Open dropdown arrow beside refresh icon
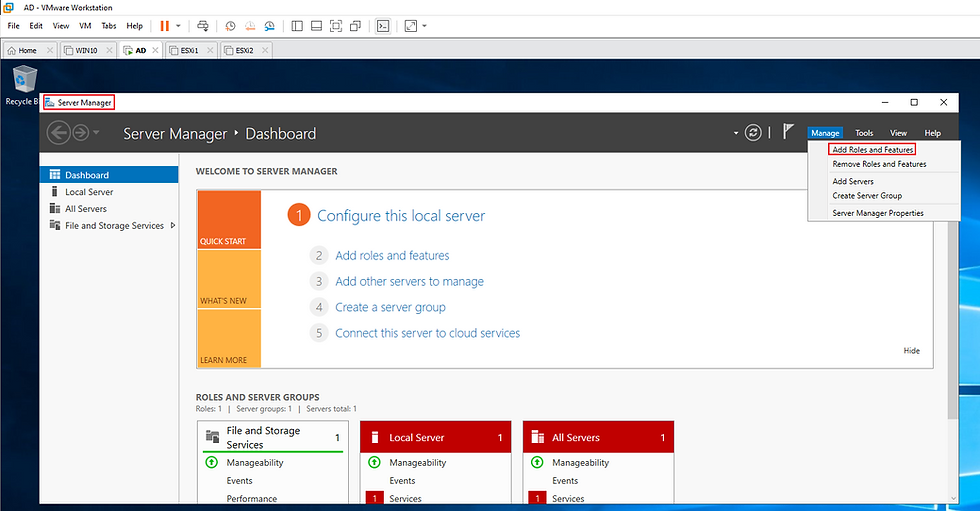980x511 pixels. click(736, 133)
